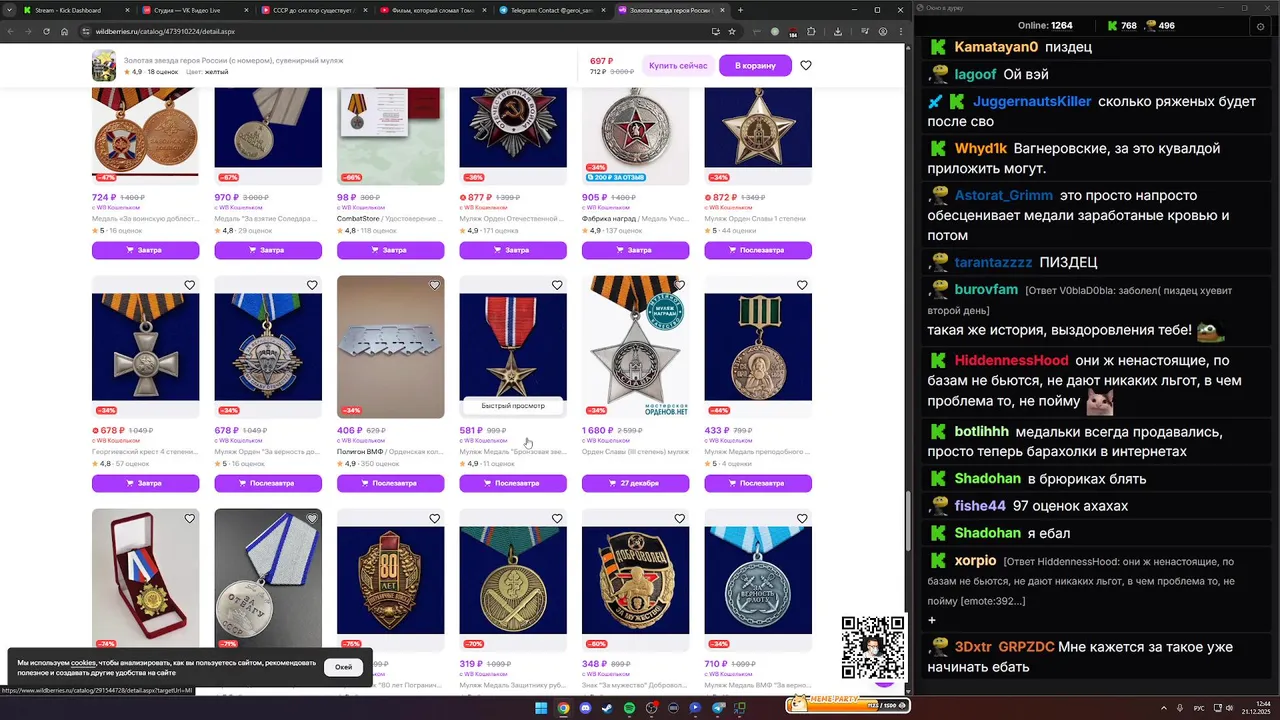The width and height of the screenshot is (1280, 720).
Task: Favorite the Георгиевский крест 678 ₽ item
Action: 189,285
